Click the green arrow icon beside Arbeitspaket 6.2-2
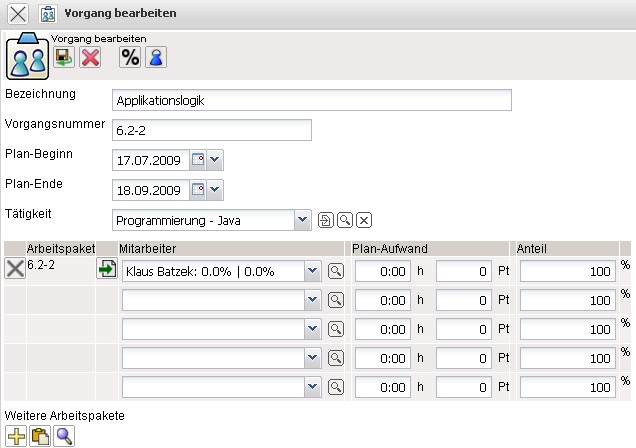 click(107, 270)
